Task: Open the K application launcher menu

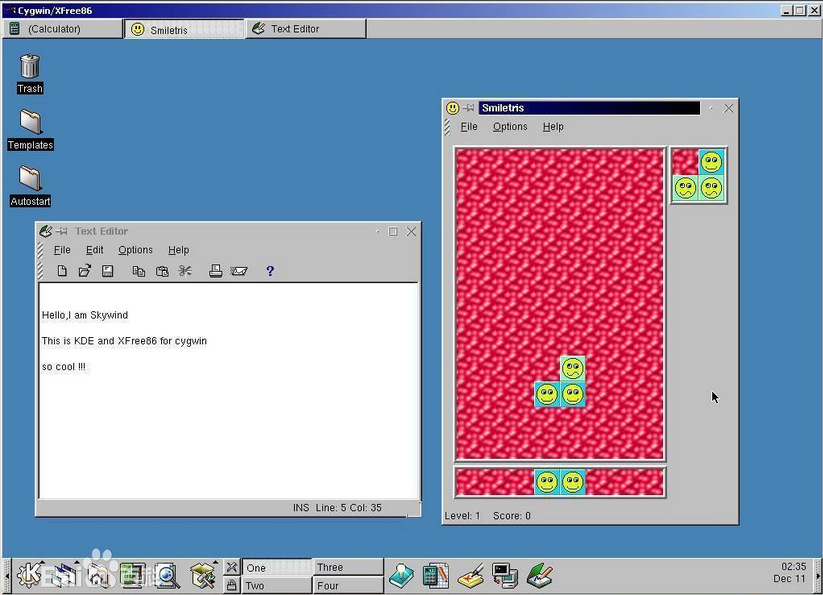Action: point(29,575)
